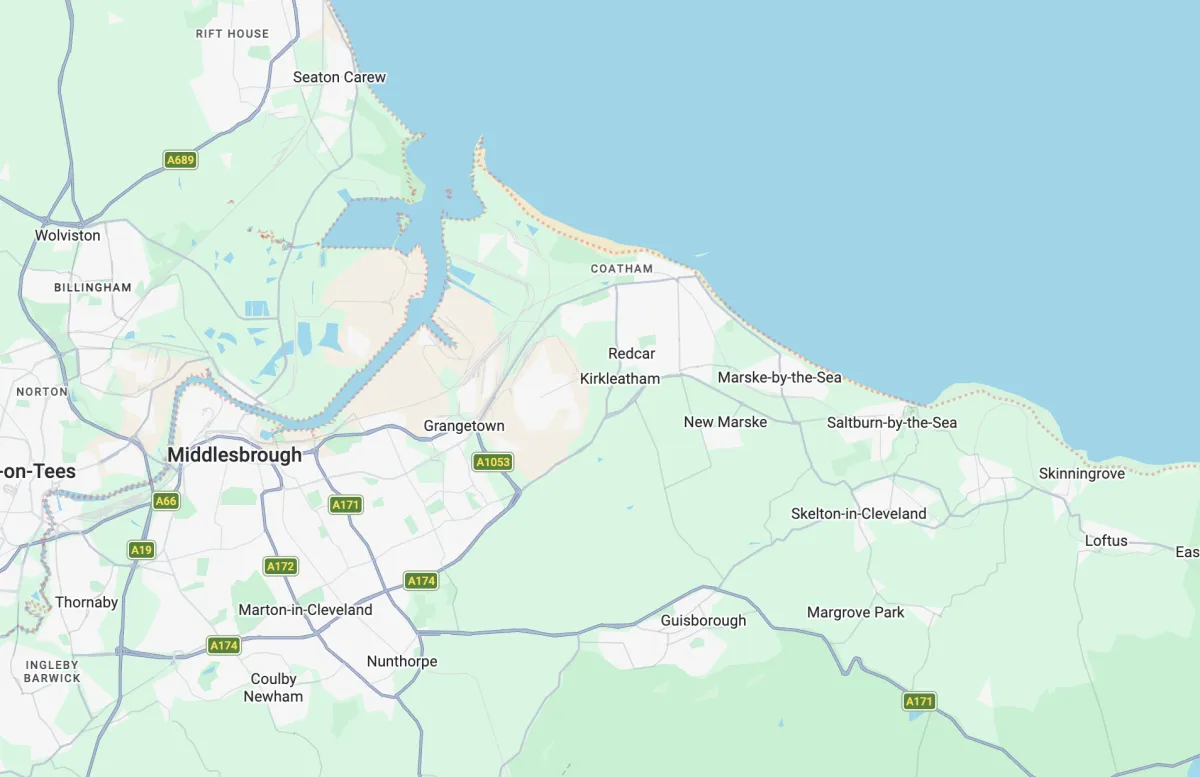This screenshot has width=1200, height=777.
Task: Select the Margrove Park label
Action: click(x=856, y=612)
